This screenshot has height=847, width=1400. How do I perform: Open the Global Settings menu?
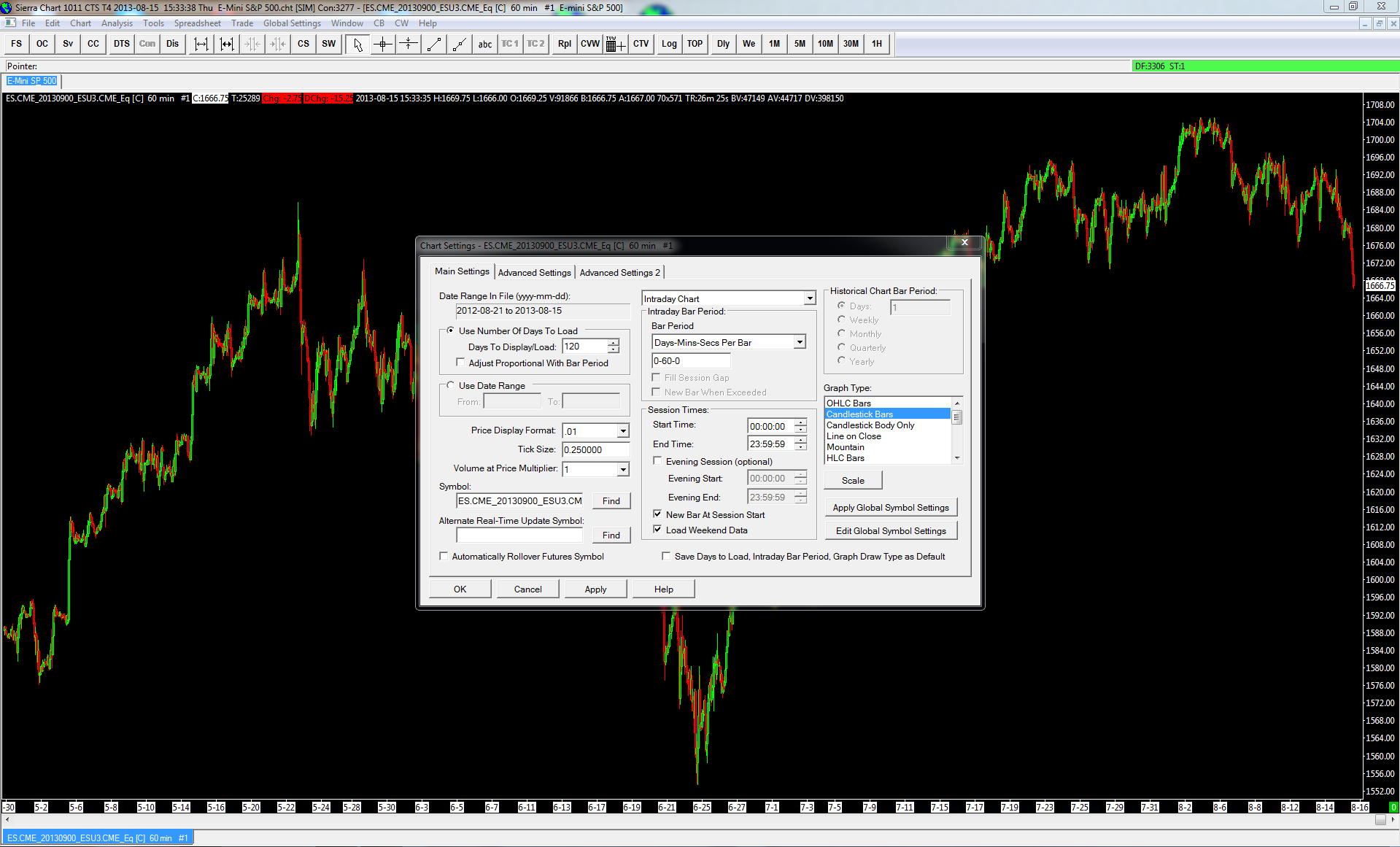[x=292, y=23]
